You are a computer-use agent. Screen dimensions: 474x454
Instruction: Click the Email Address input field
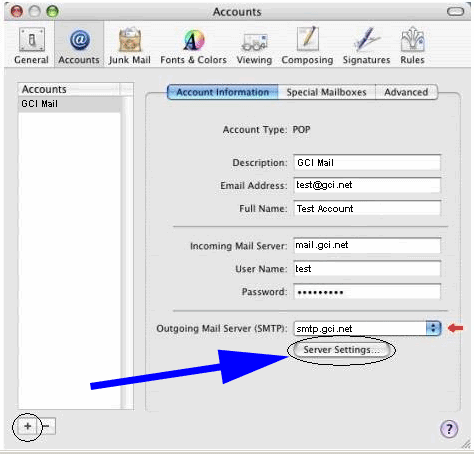pos(367,185)
